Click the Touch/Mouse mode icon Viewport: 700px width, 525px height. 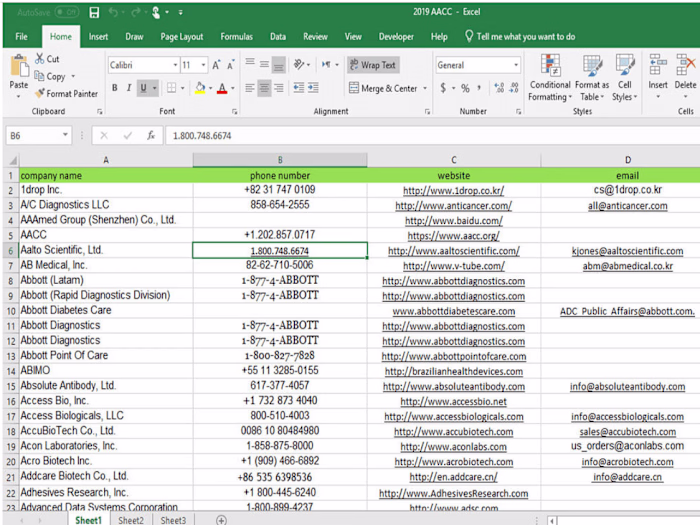point(156,12)
